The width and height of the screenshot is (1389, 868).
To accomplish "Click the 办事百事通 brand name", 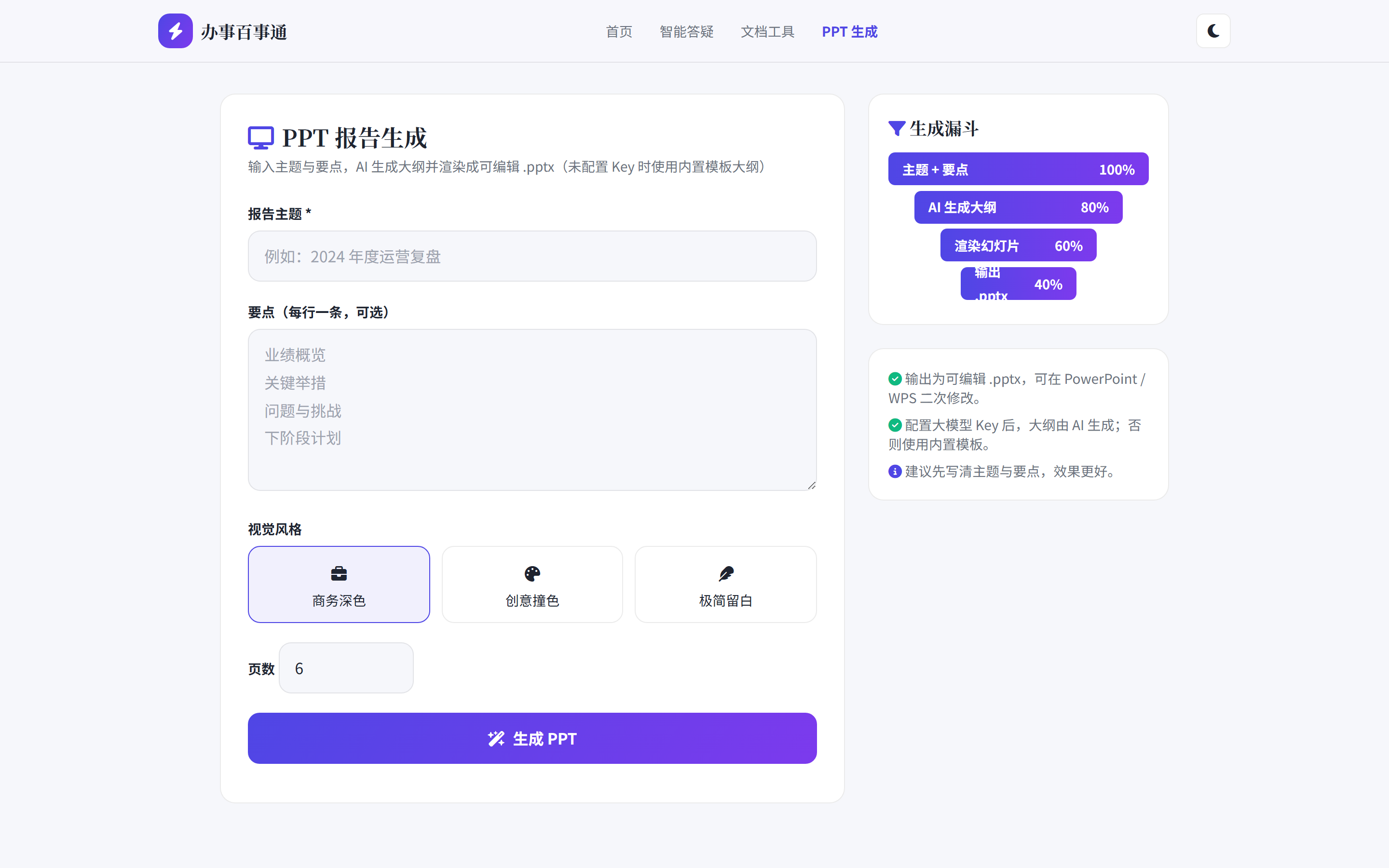I will click(x=244, y=32).
